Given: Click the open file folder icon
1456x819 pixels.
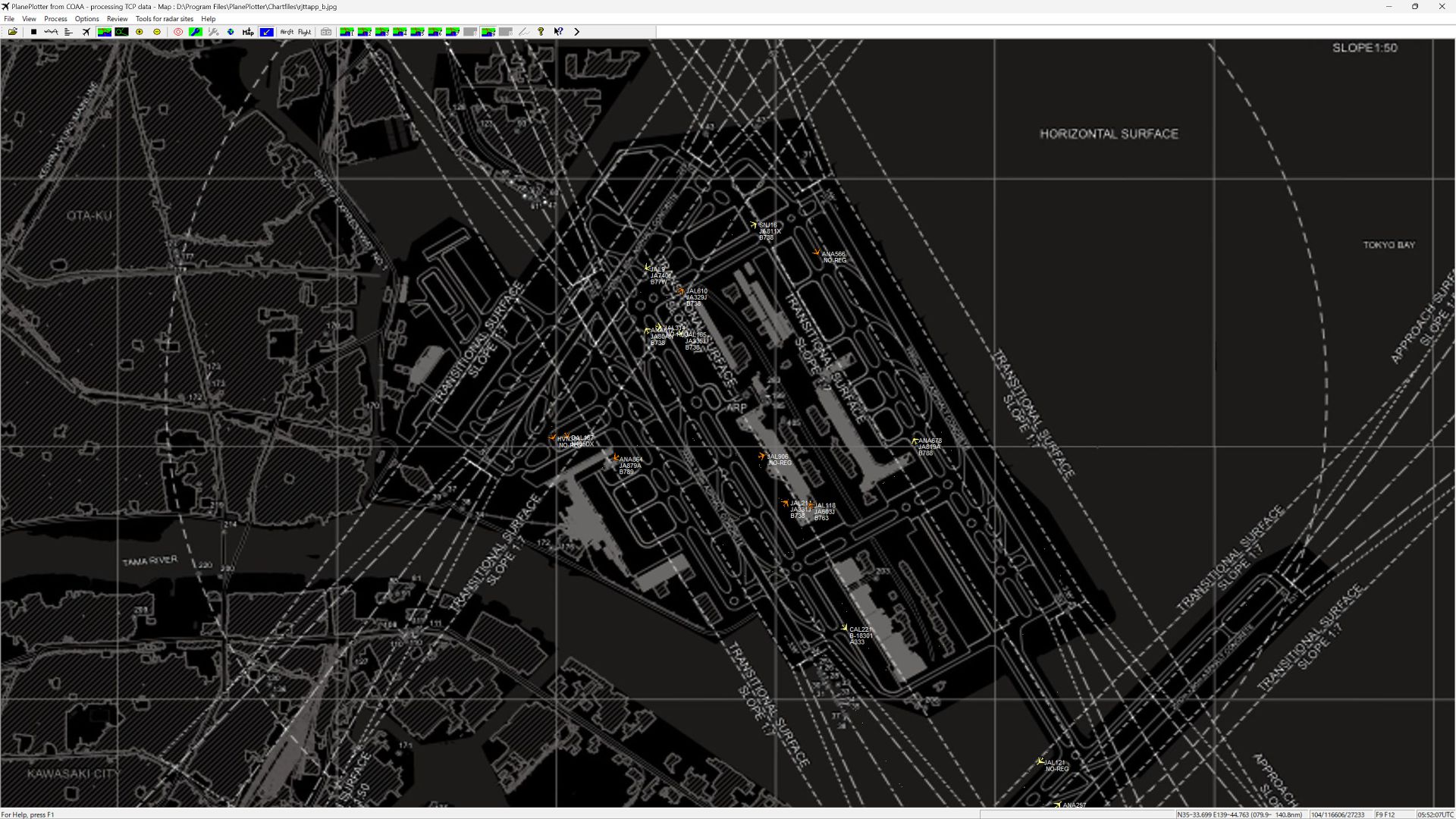Looking at the screenshot, I should [13, 32].
